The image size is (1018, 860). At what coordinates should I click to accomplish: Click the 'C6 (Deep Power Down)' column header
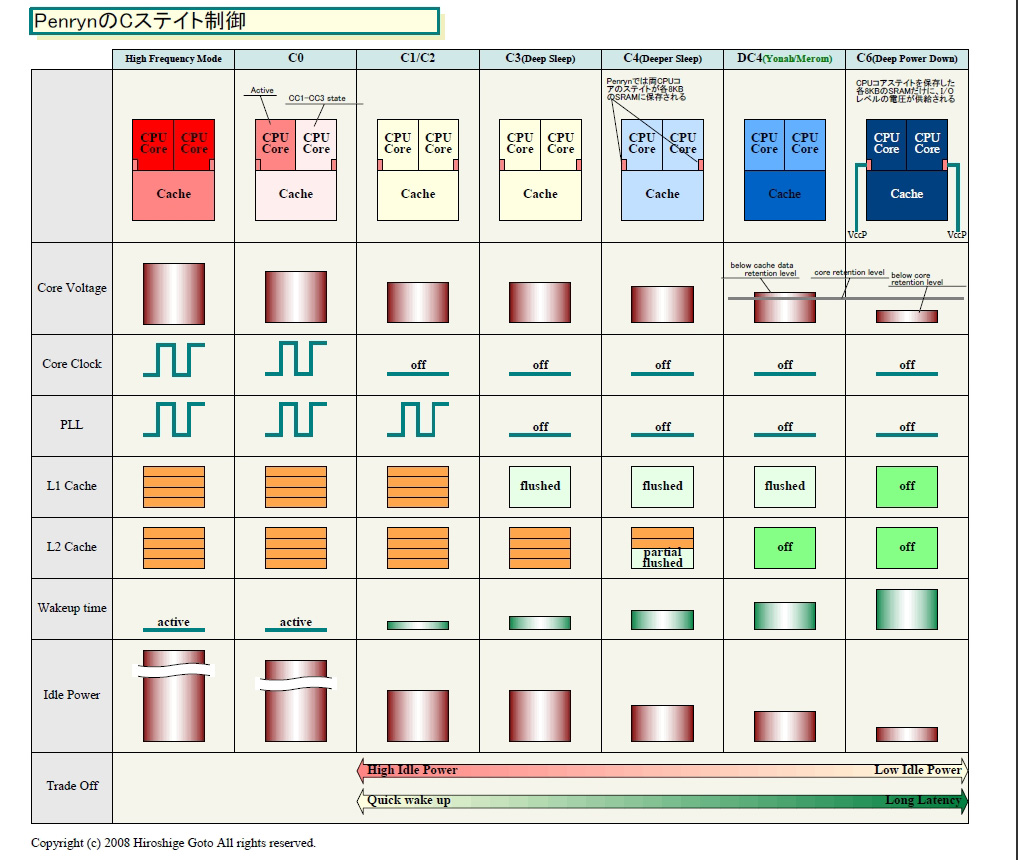(907, 59)
